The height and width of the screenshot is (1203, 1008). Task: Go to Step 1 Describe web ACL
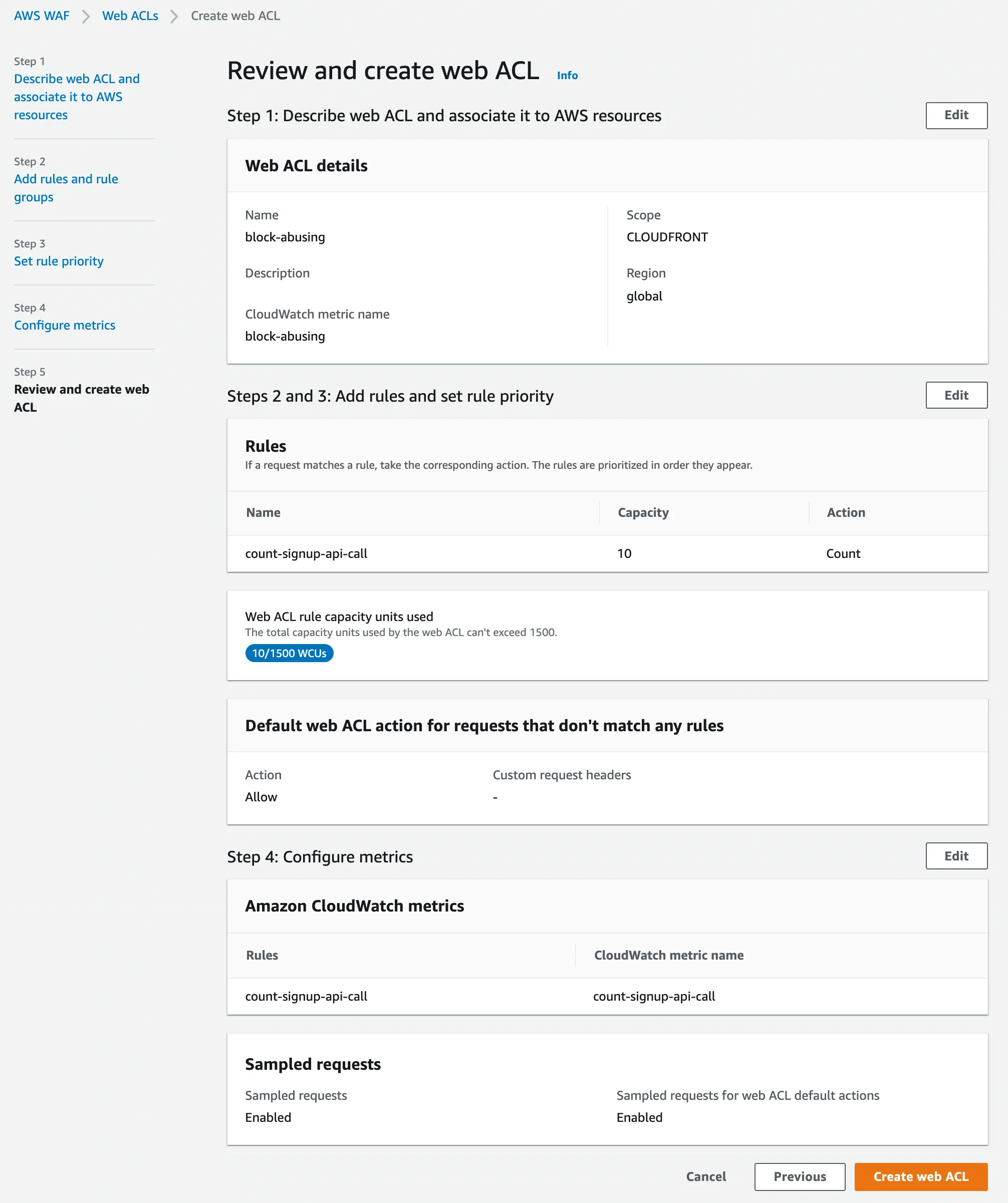tap(76, 97)
